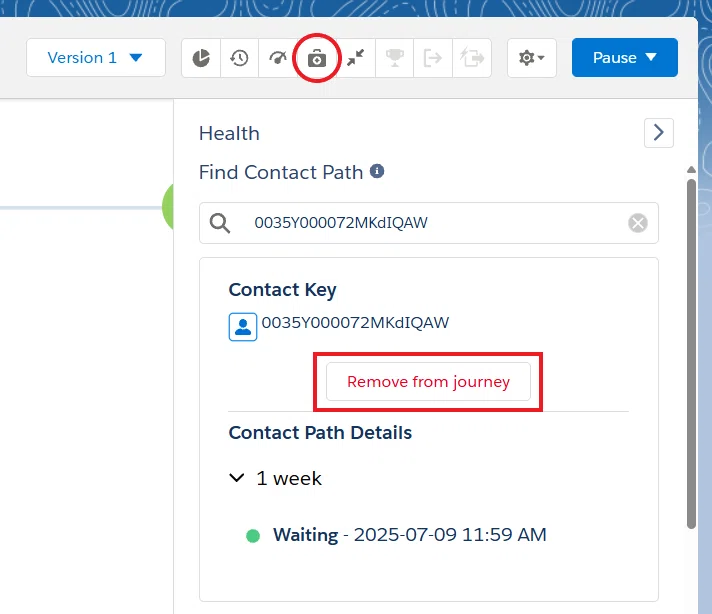Click the contact key search field
Image resolution: width=712 pixels, height=614 pixels.
[x=429, y=223]
